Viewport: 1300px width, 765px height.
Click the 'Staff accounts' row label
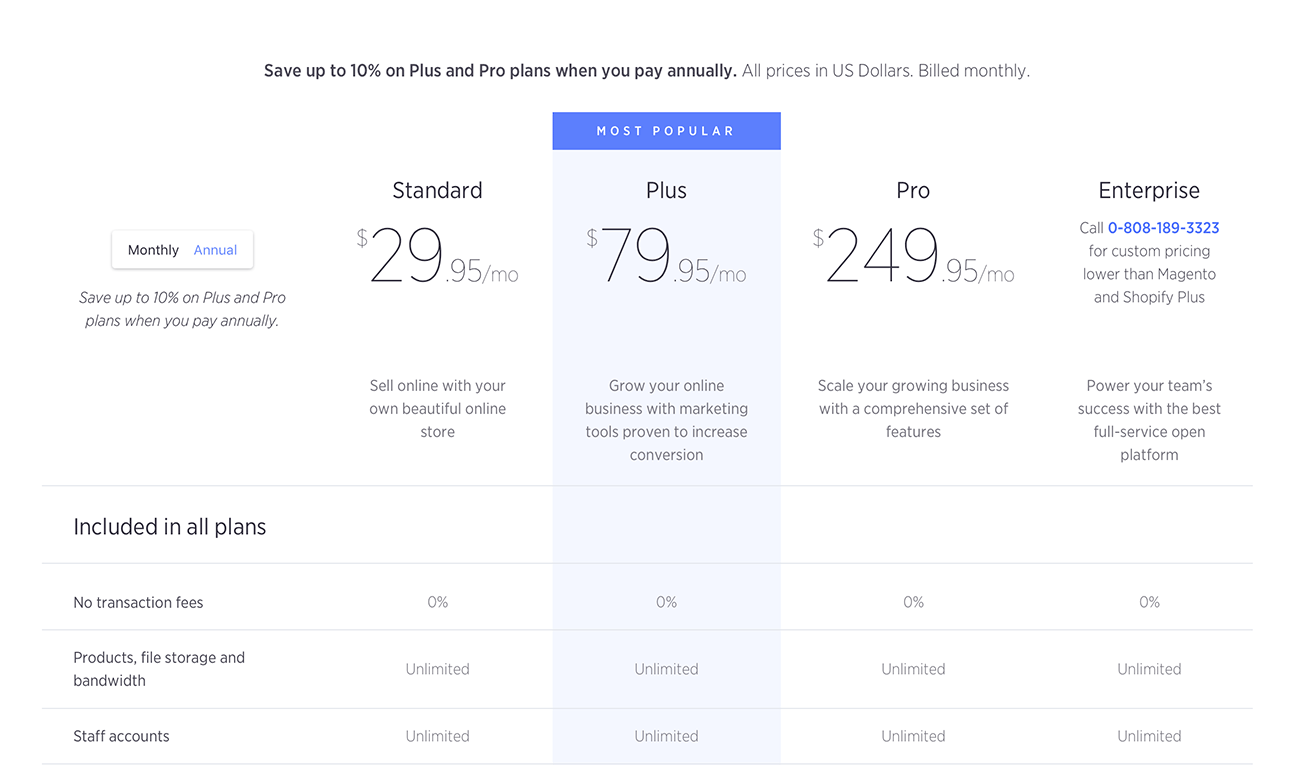click(121, 736)
